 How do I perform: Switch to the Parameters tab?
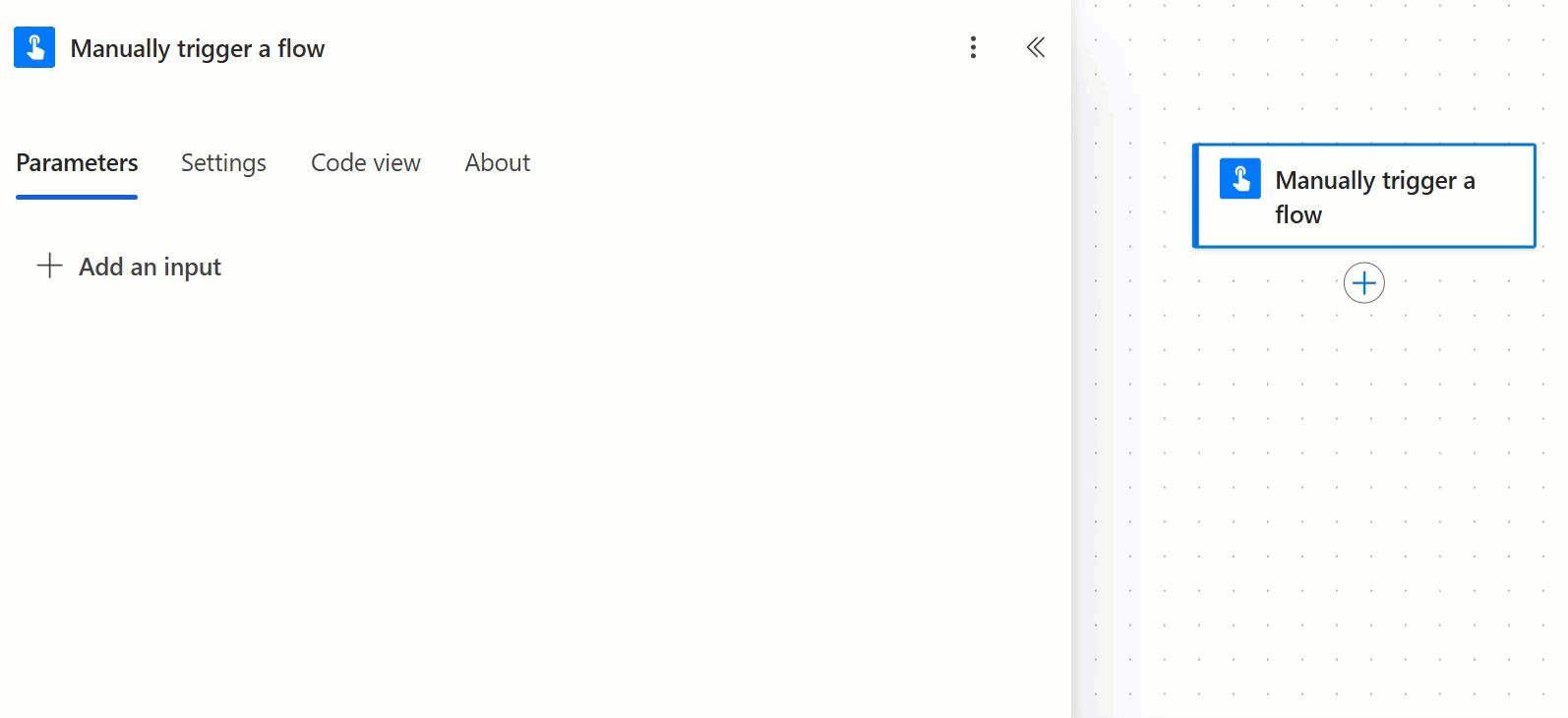click(x=77, y=162)
